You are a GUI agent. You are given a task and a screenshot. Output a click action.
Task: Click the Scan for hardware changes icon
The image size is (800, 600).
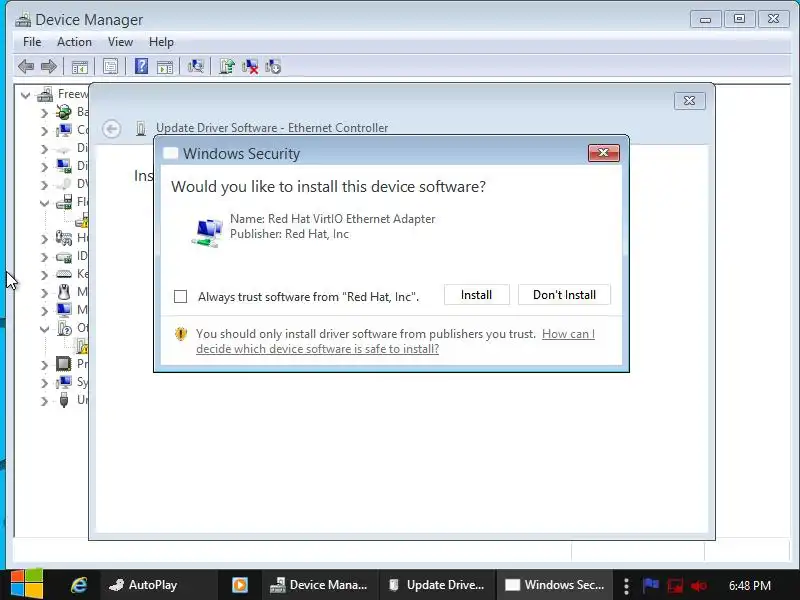[x=195, y=66]
